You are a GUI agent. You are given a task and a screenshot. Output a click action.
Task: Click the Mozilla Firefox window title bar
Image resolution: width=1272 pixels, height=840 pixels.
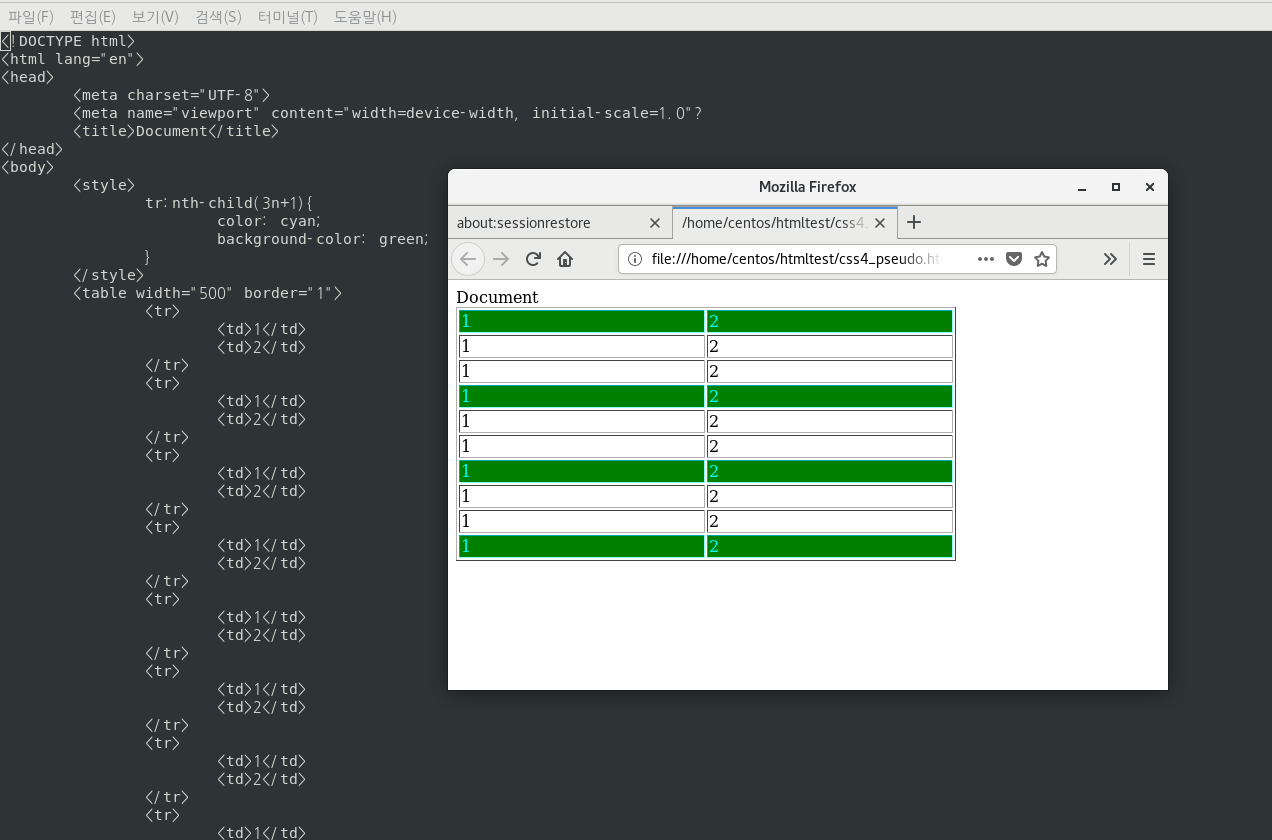[x=807, y=187]
